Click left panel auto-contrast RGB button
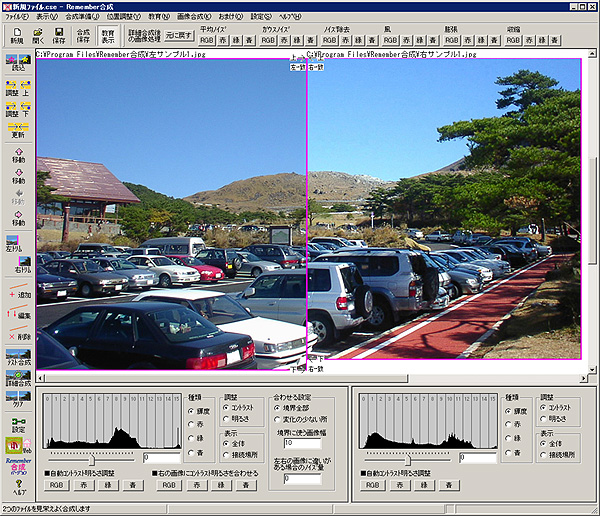This screenshot has height=516, width=600. click(x=57, y=485)
